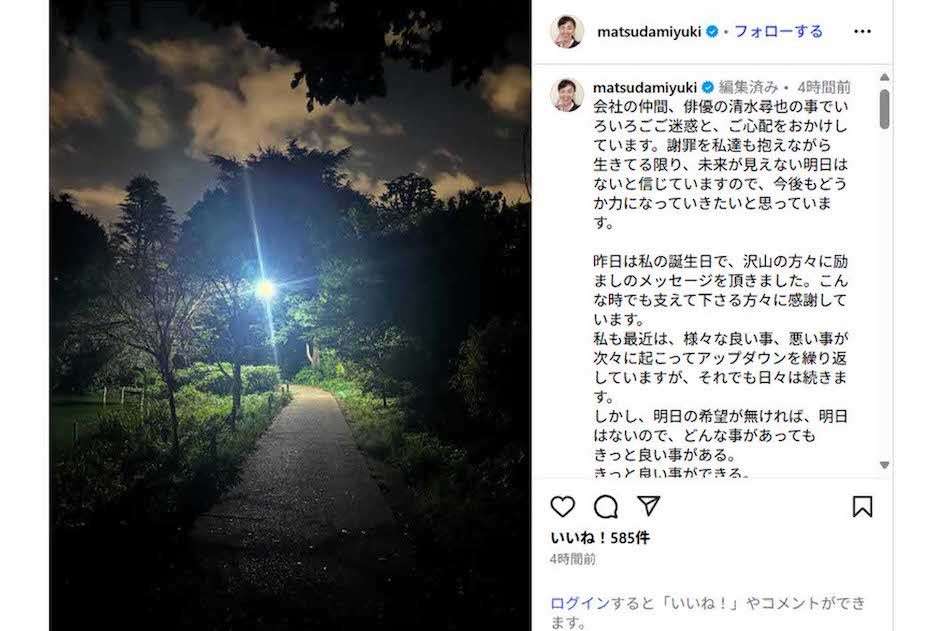
Task: Click the caption scrollbar down arrow
Action: 884,465
